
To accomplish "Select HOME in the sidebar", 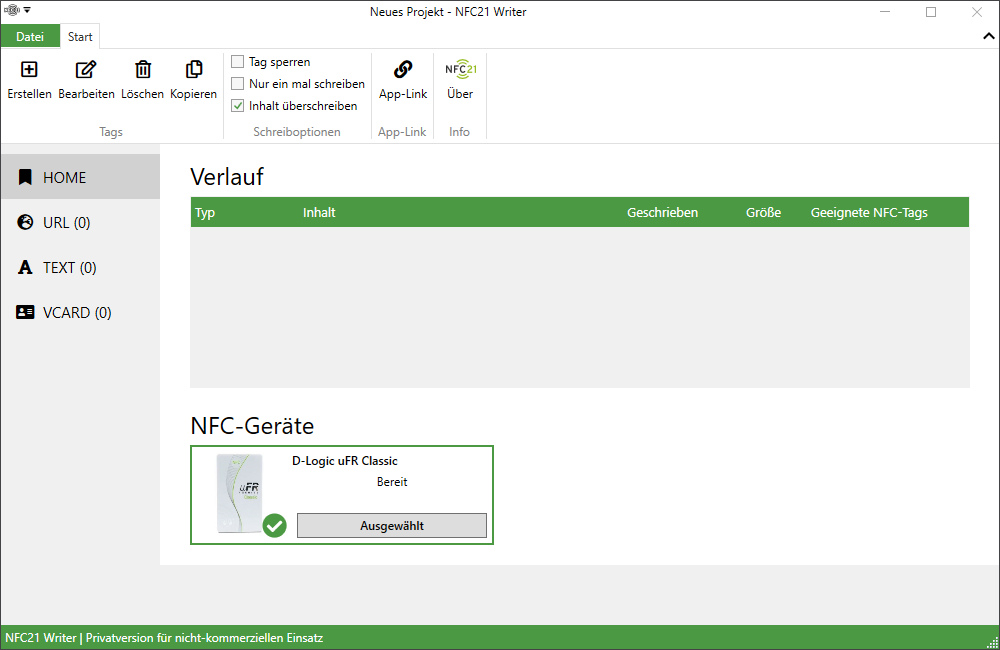I will tap(80, 177).
